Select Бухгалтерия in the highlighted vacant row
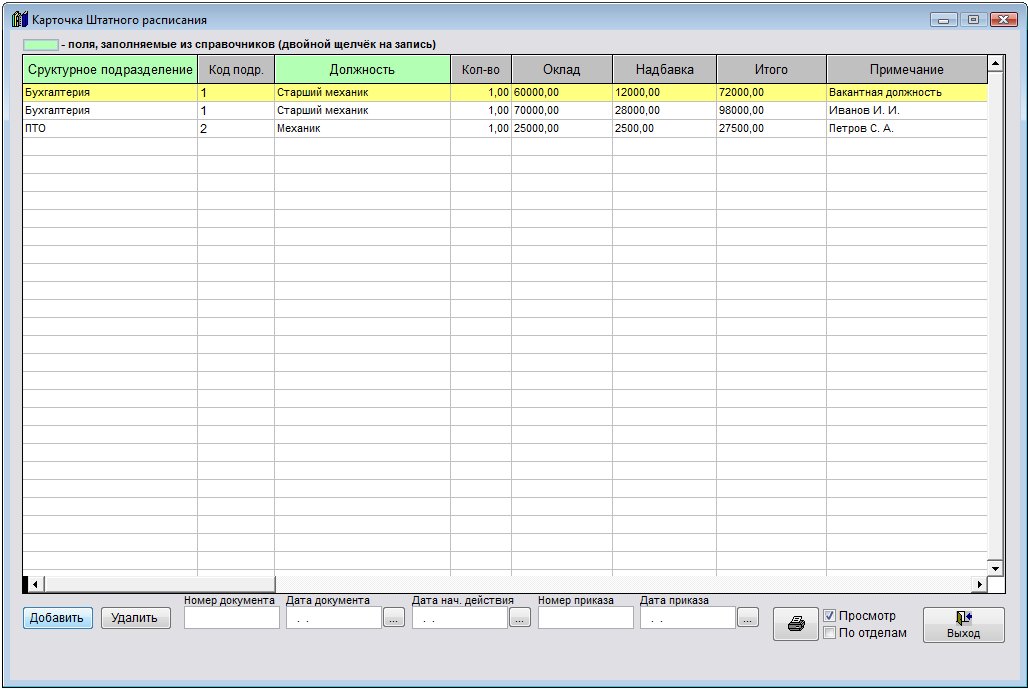 click(x=110, y=92)
